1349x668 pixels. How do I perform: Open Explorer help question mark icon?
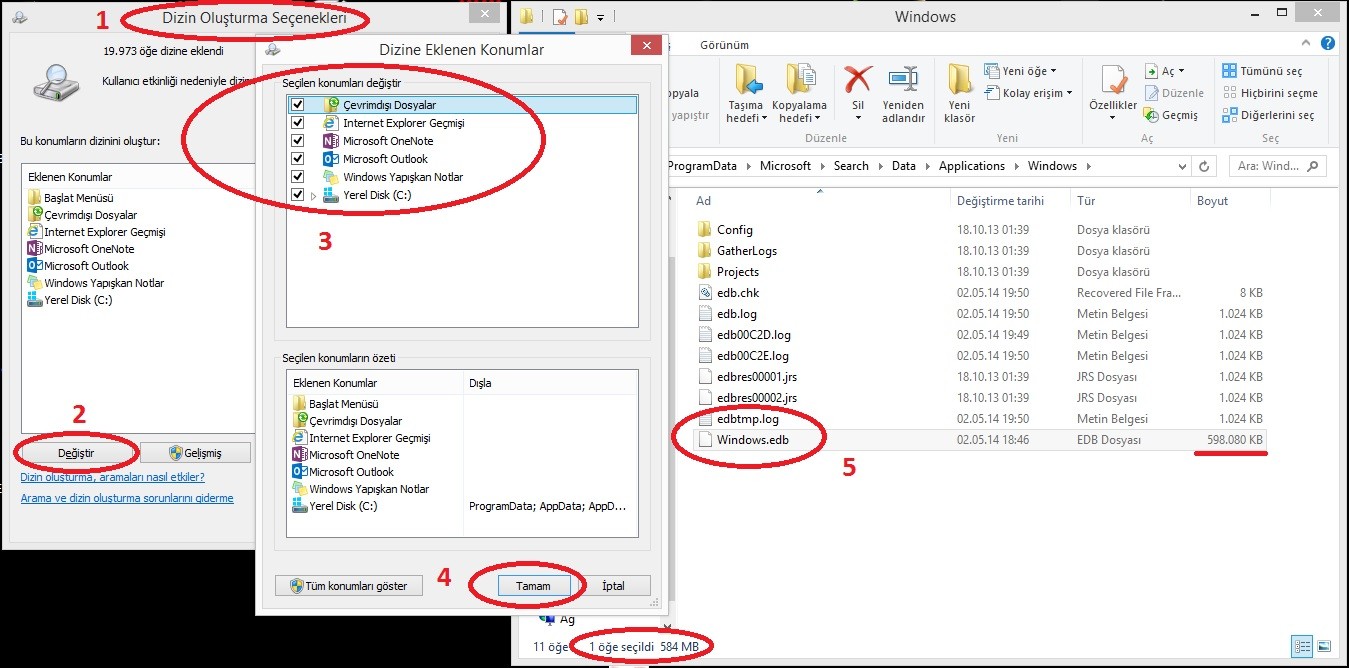coord(1328,44)
